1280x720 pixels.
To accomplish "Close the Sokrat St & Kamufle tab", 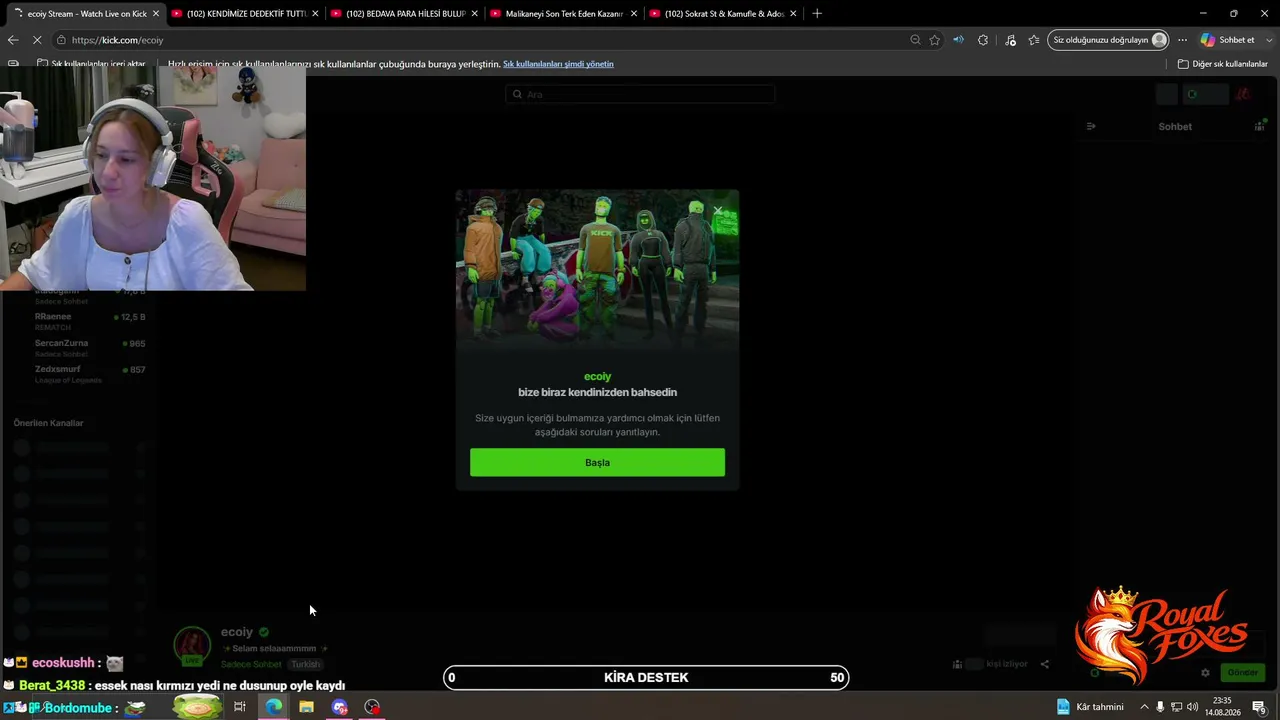I will [793, 14].
